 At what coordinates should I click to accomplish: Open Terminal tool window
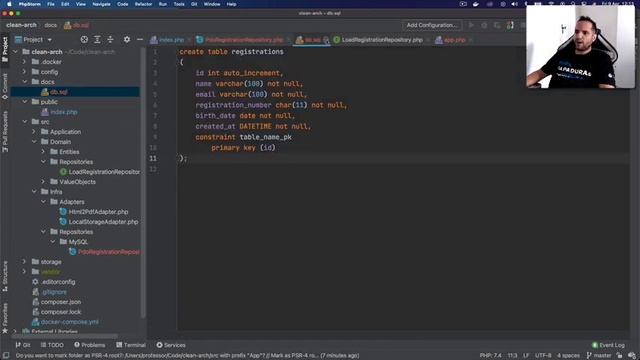click(x=131, y=345)
